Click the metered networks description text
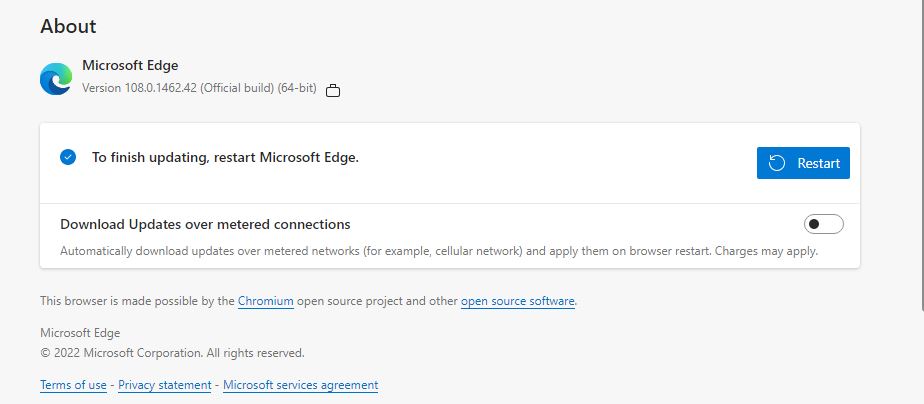 (439, 251)
